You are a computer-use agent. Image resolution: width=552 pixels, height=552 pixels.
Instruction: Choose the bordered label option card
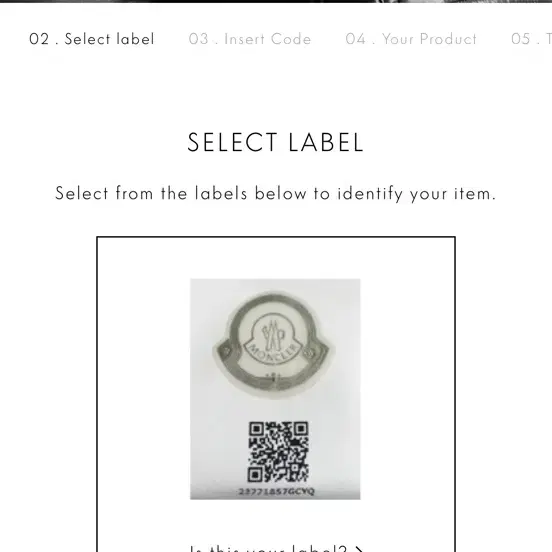[276, 394]
